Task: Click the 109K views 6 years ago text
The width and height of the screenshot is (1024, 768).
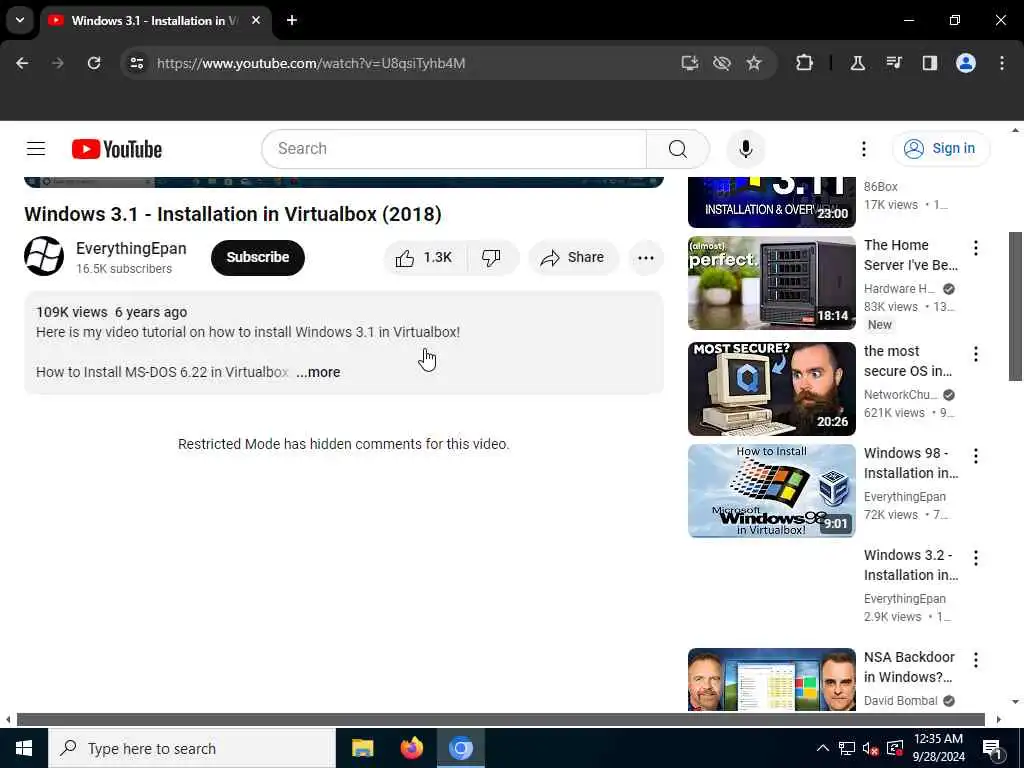Action: pos(112,312)
